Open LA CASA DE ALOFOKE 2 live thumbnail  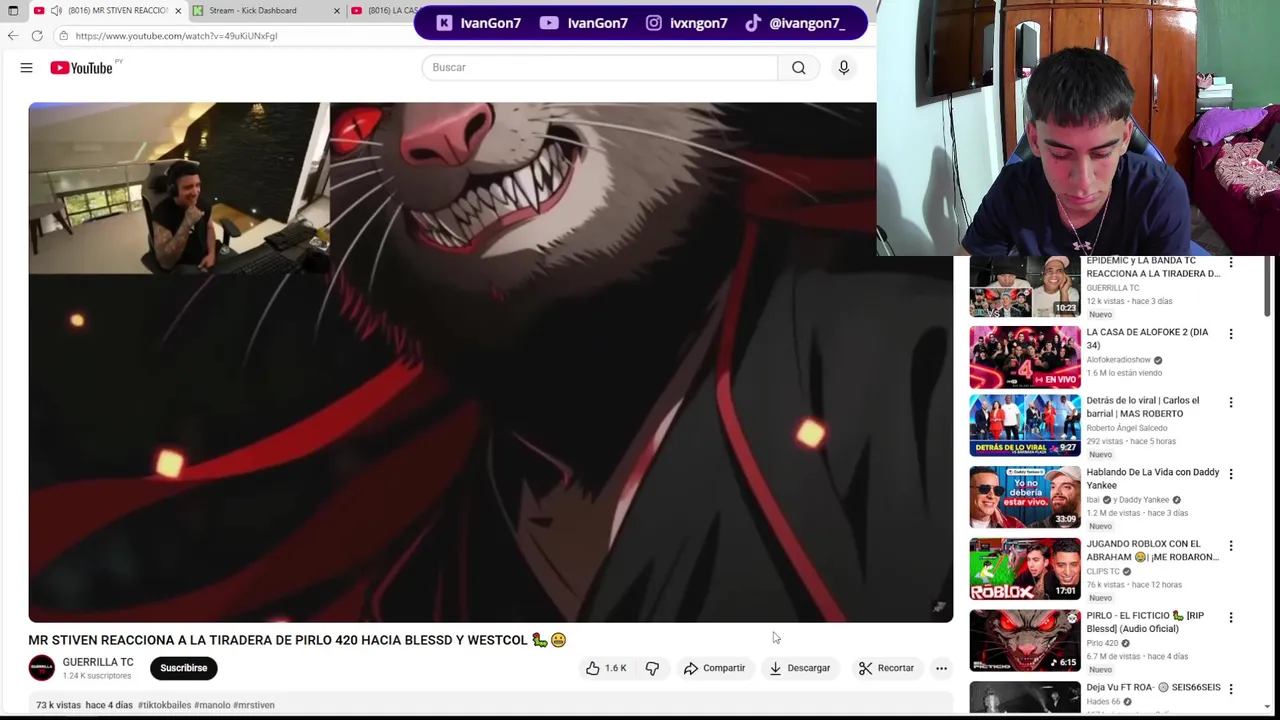(x=1025, y=357)
